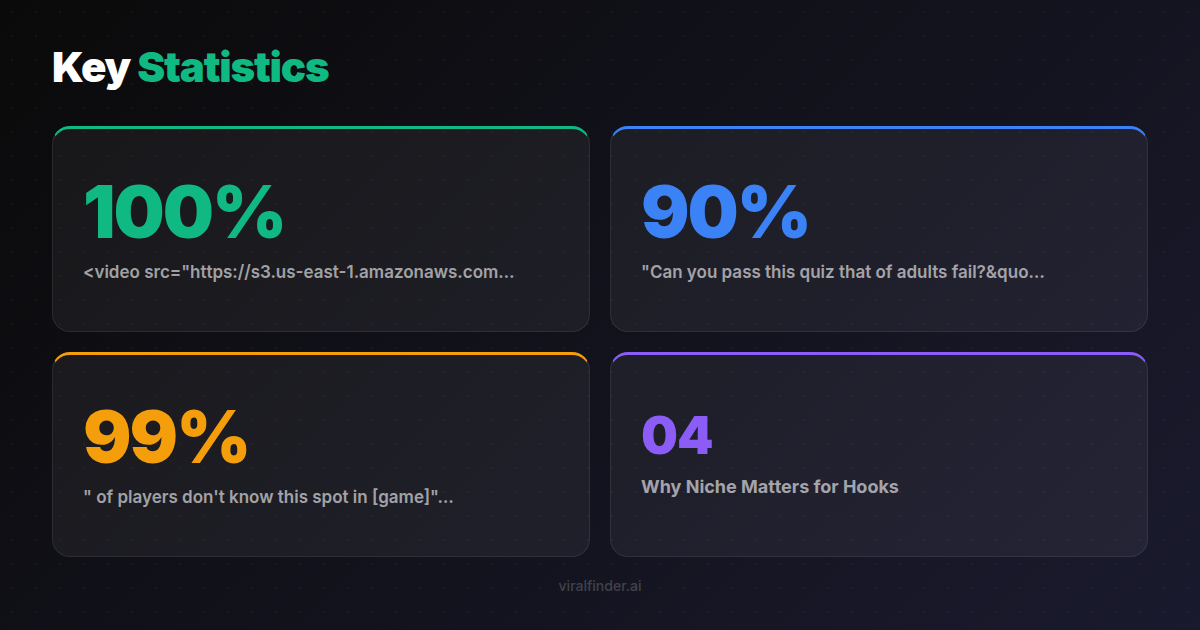Click the orange accent bar atop 99% card
The image size is (1200, 630).
click(320, 354)
